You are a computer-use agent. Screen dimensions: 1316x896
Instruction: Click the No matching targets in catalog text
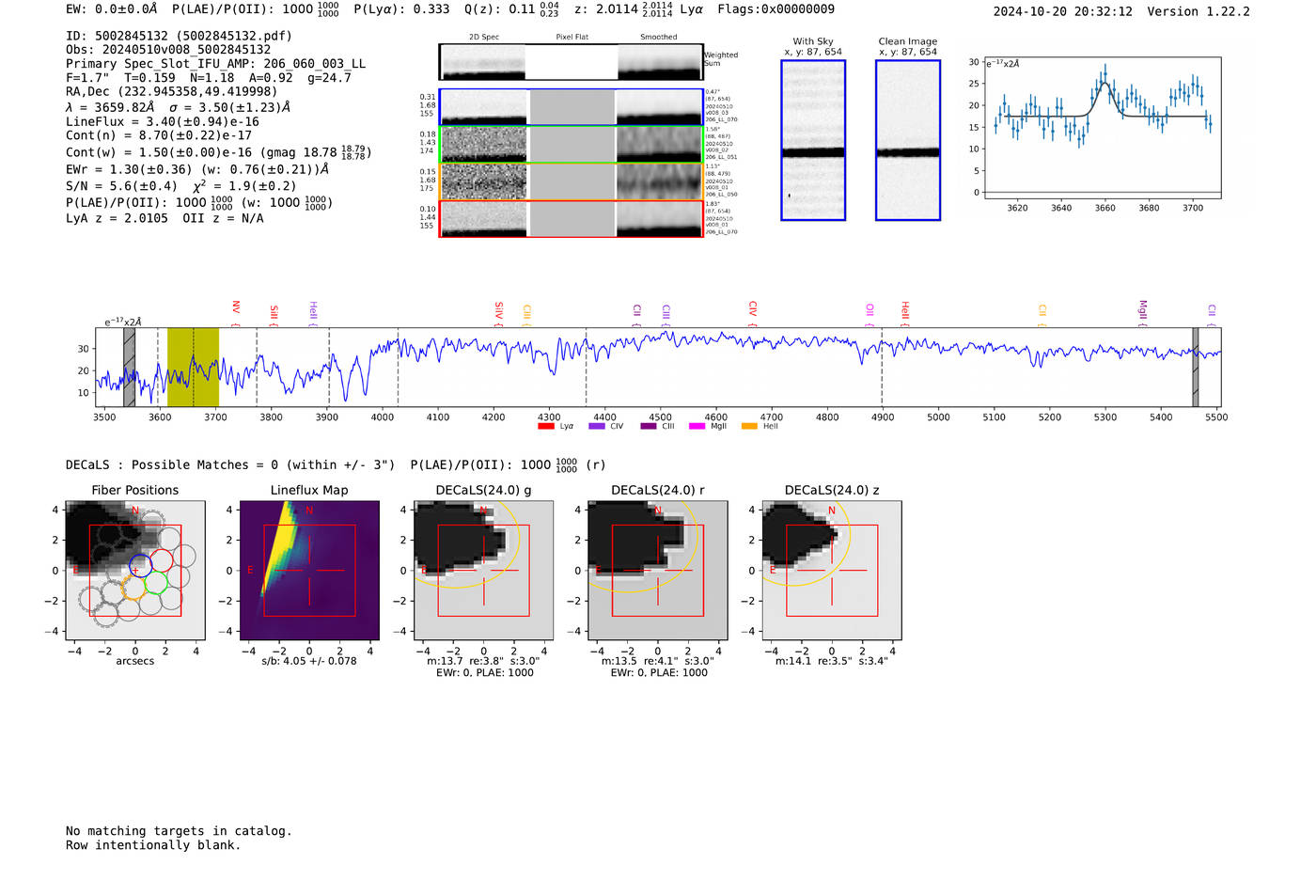click(x=179, y=831)
